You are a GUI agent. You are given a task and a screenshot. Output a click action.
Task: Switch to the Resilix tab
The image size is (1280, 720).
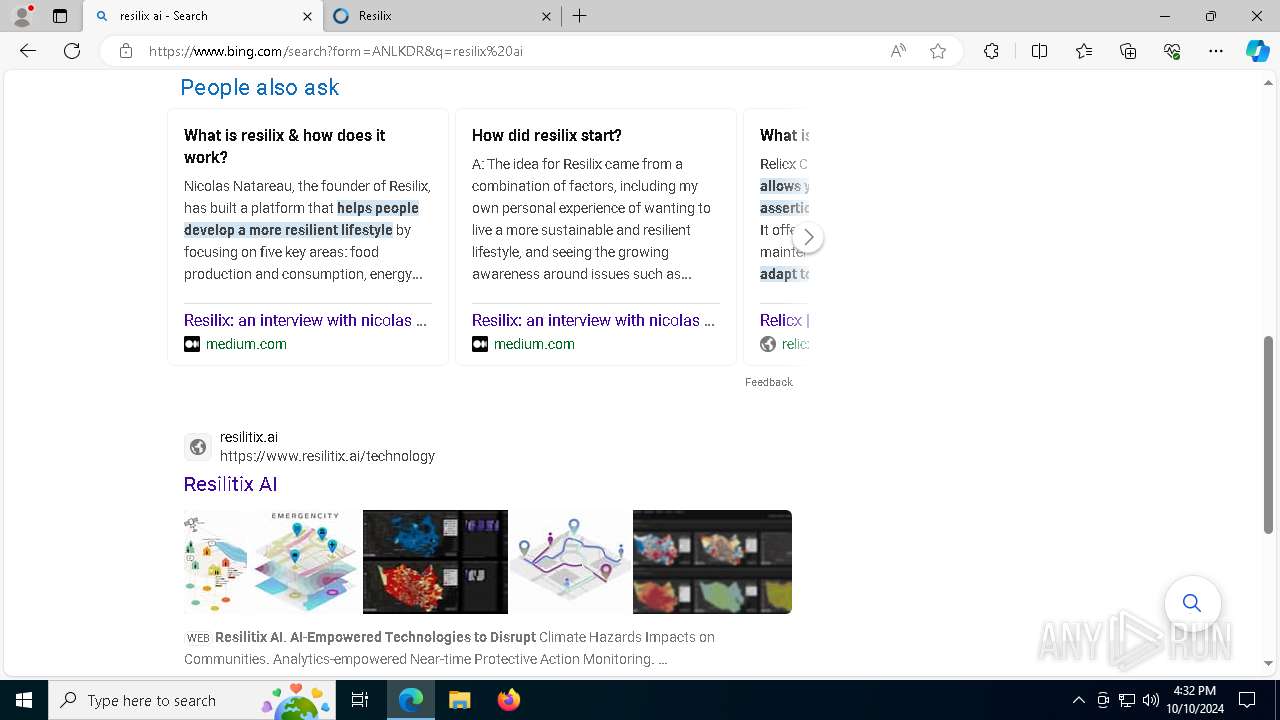pos(441,16)
